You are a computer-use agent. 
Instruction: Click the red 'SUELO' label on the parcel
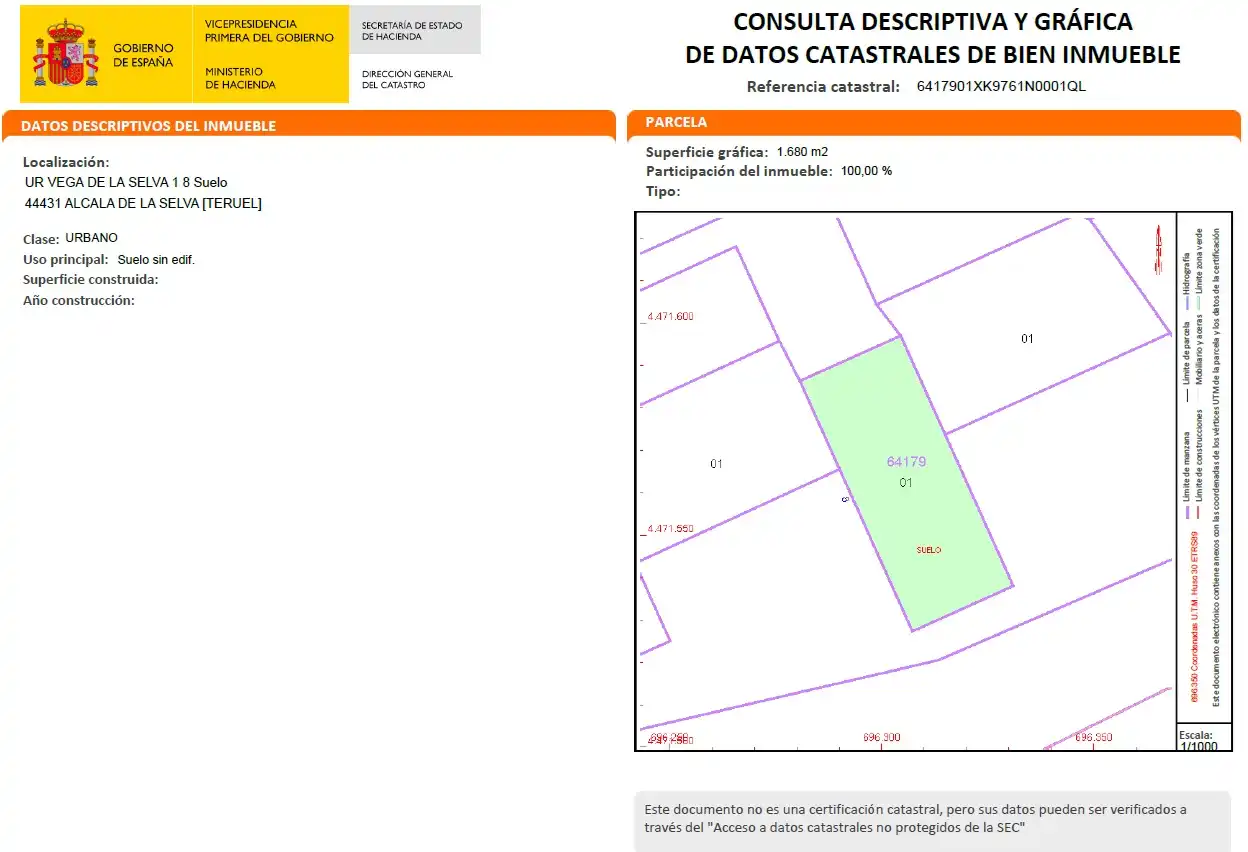click(x=929, y=550)
